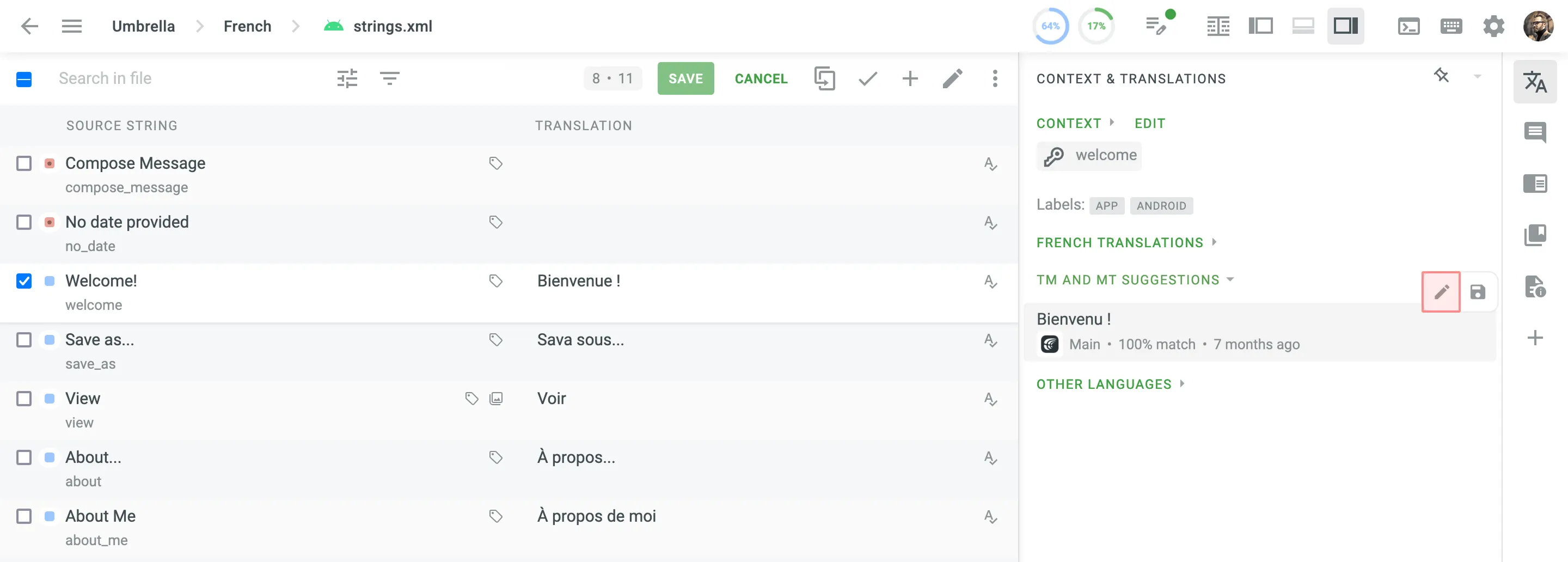Click the pencil edit suggestion icon

tap(1440, 292)
